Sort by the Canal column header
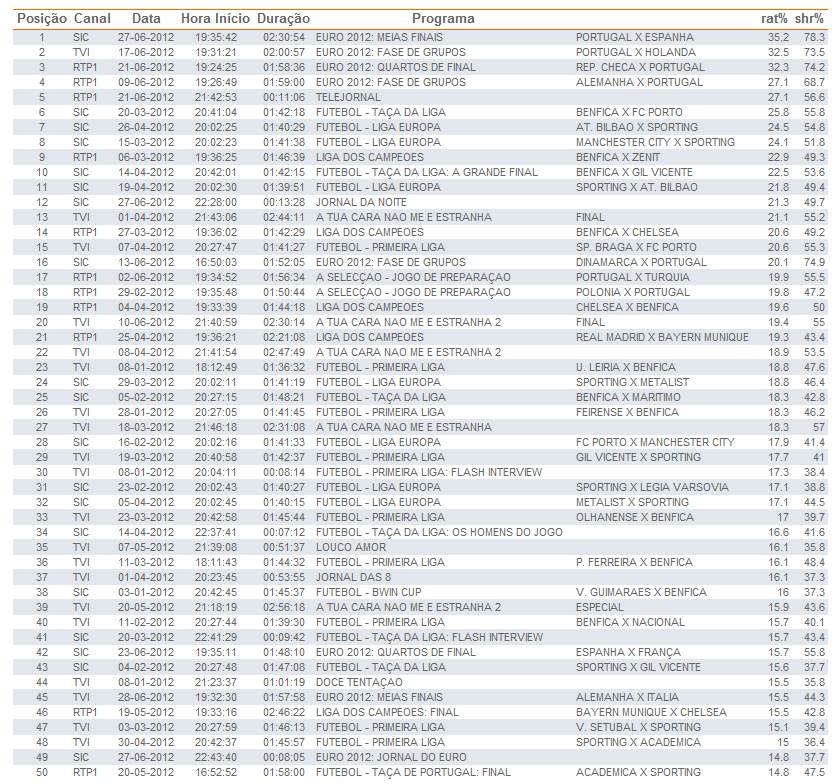Viewport: 838px width, 784px height. [x=92, y=18]
